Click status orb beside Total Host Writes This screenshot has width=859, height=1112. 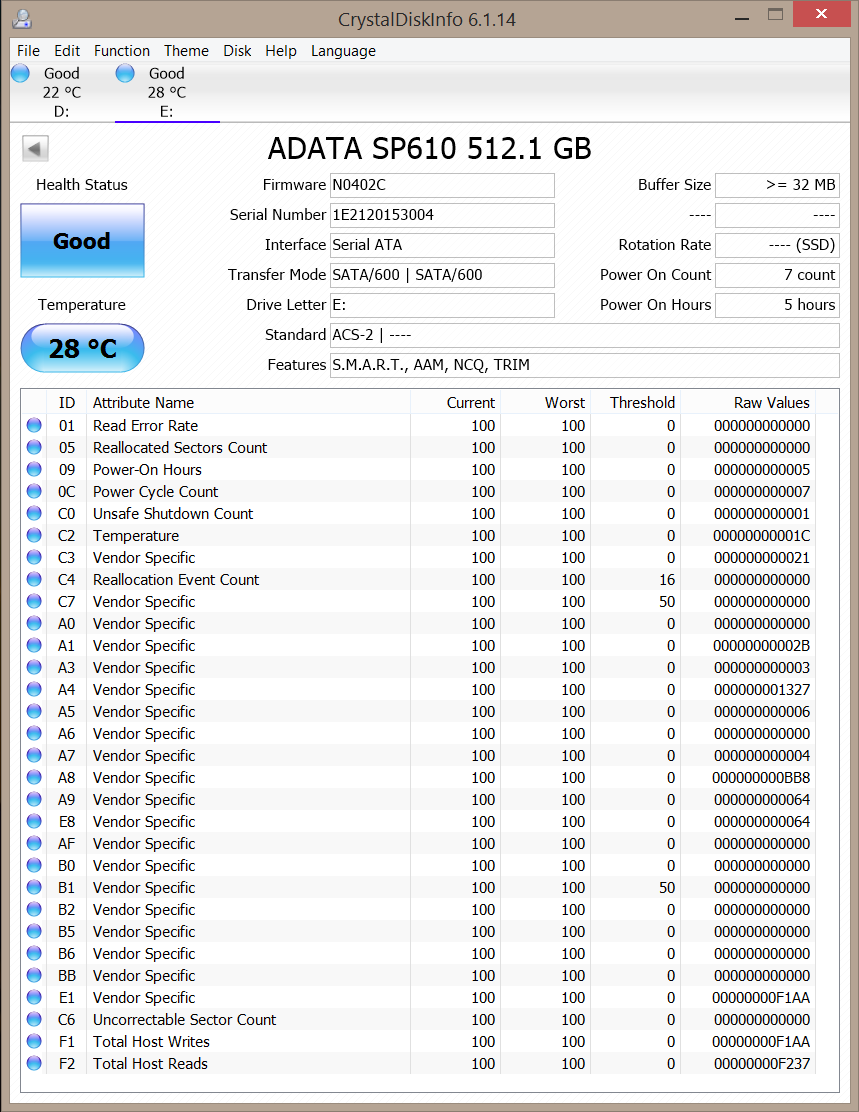pos(34,1042)
